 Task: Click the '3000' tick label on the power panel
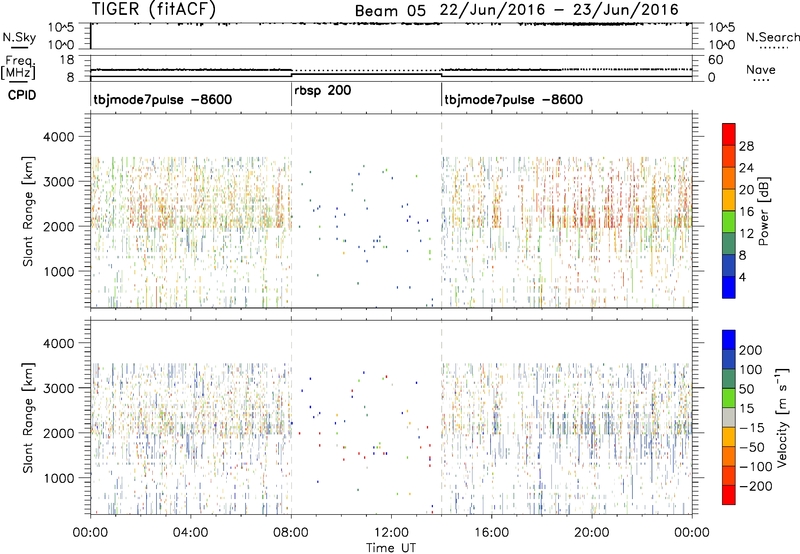pyautogui.click(x=59, y=182)
